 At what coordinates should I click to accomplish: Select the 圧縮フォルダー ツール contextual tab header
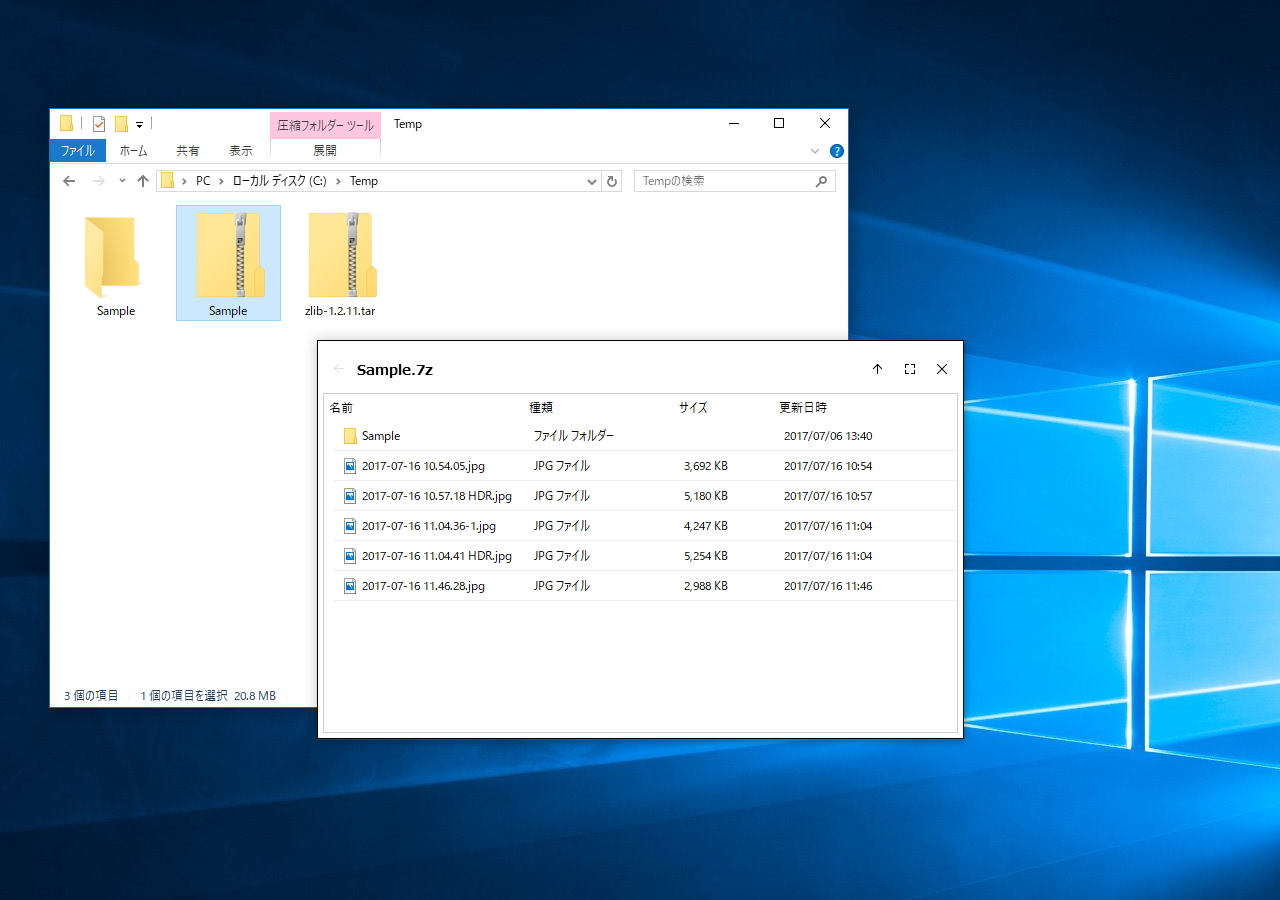(325, 125)
